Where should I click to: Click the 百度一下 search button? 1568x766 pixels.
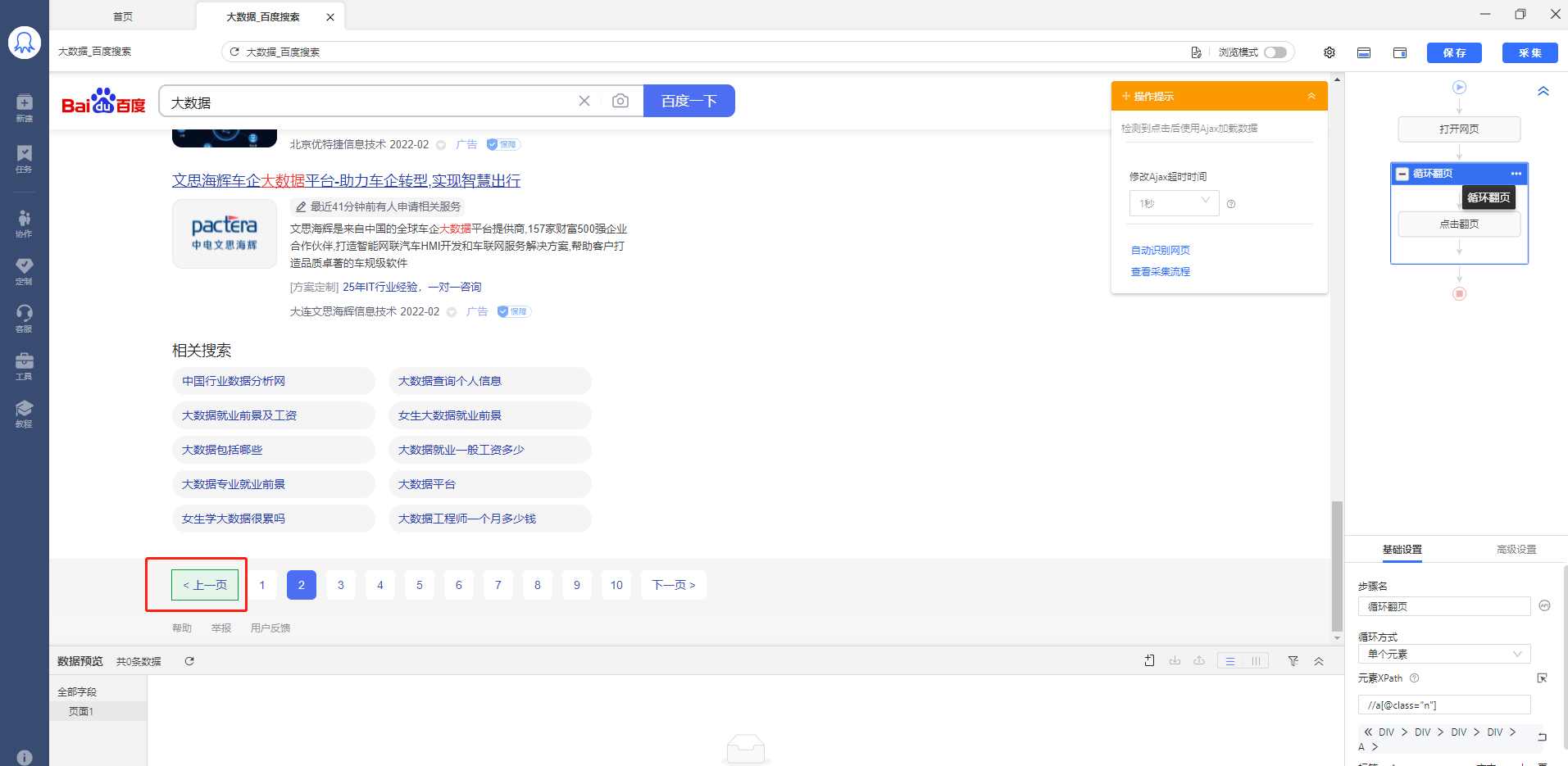(x=689, y=101)
